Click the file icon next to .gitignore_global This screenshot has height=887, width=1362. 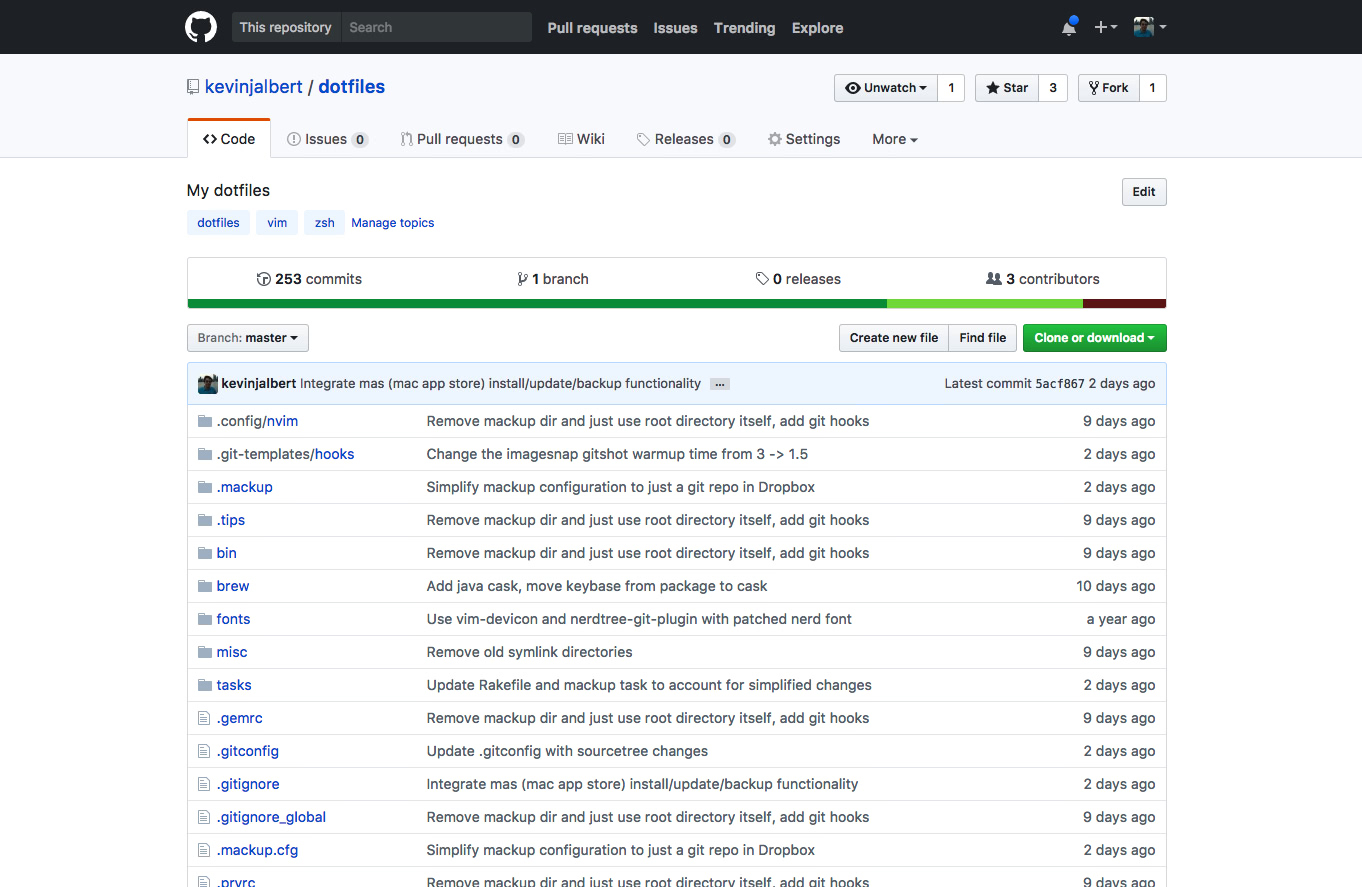(204, 817)
